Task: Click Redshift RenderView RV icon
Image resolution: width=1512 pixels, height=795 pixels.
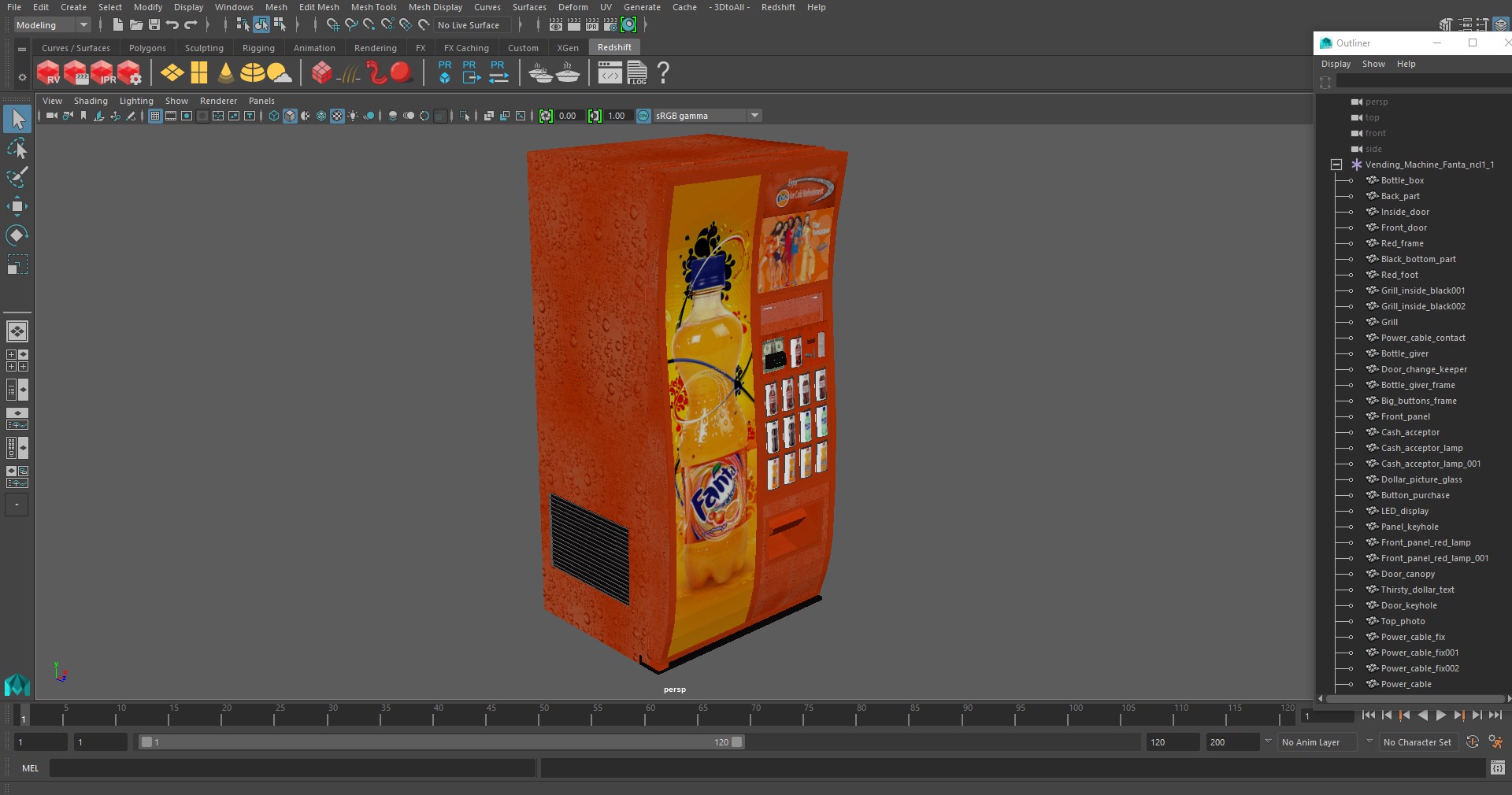Action: pyautogui.click(x=49, y=72)
